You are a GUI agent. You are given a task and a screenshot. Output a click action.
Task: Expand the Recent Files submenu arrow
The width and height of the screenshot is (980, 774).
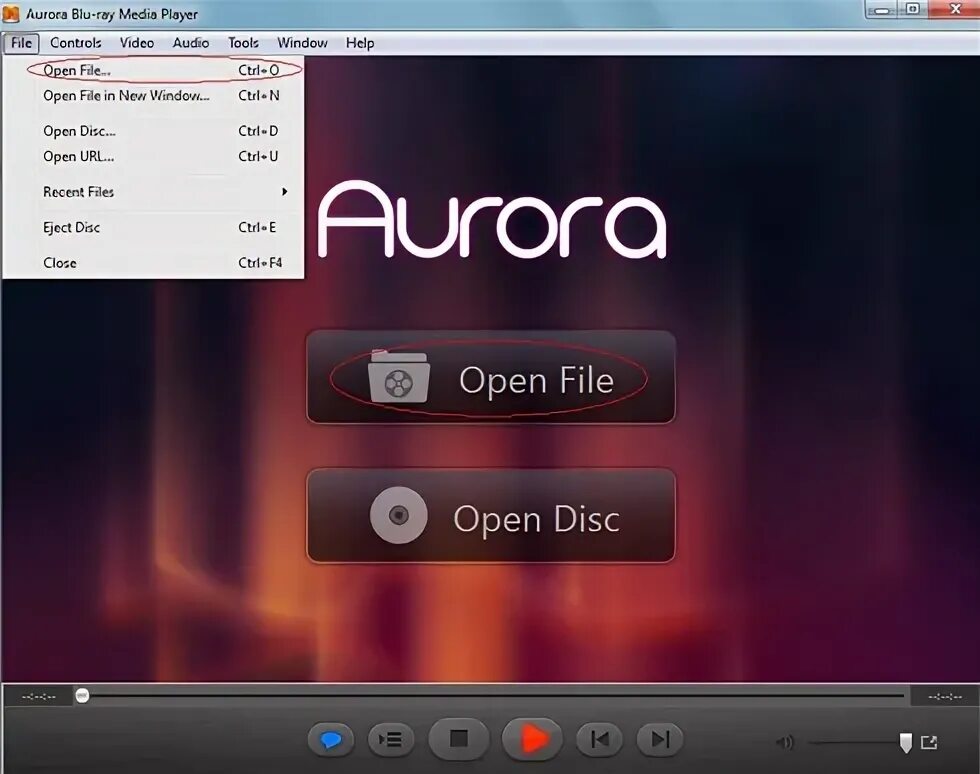[x=284, y=192]
